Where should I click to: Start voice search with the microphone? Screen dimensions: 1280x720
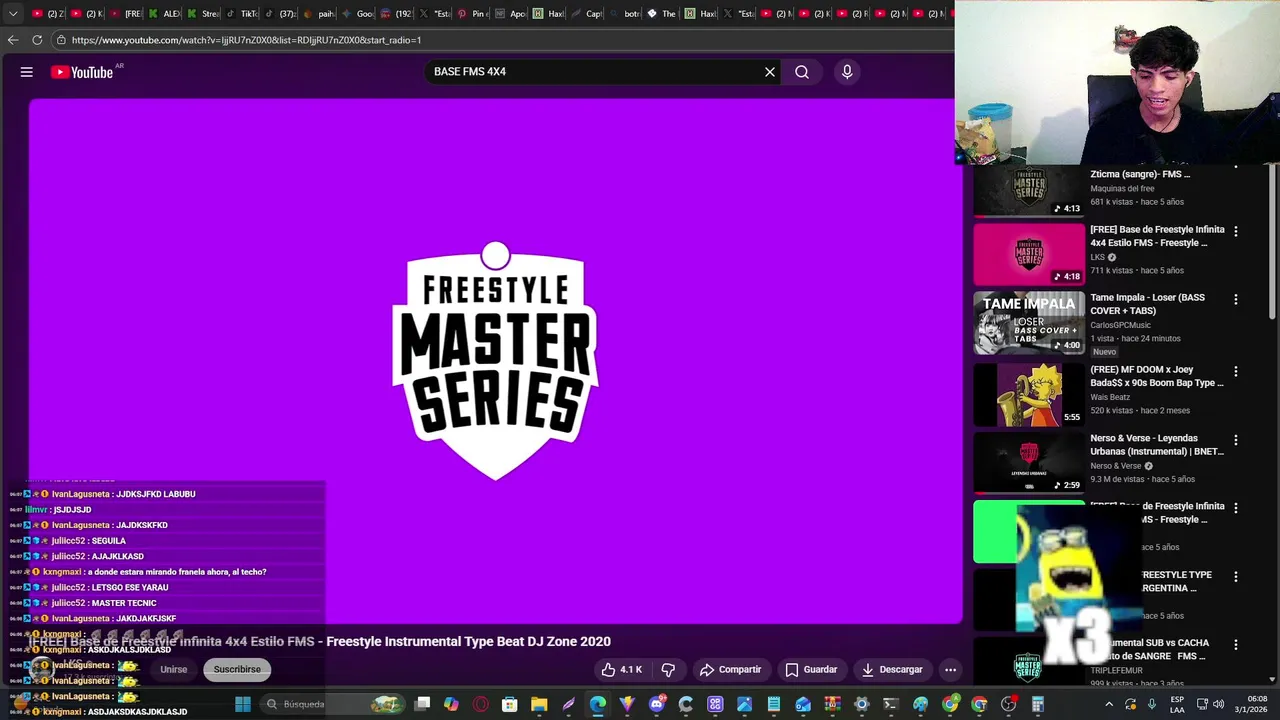(847, 72)
